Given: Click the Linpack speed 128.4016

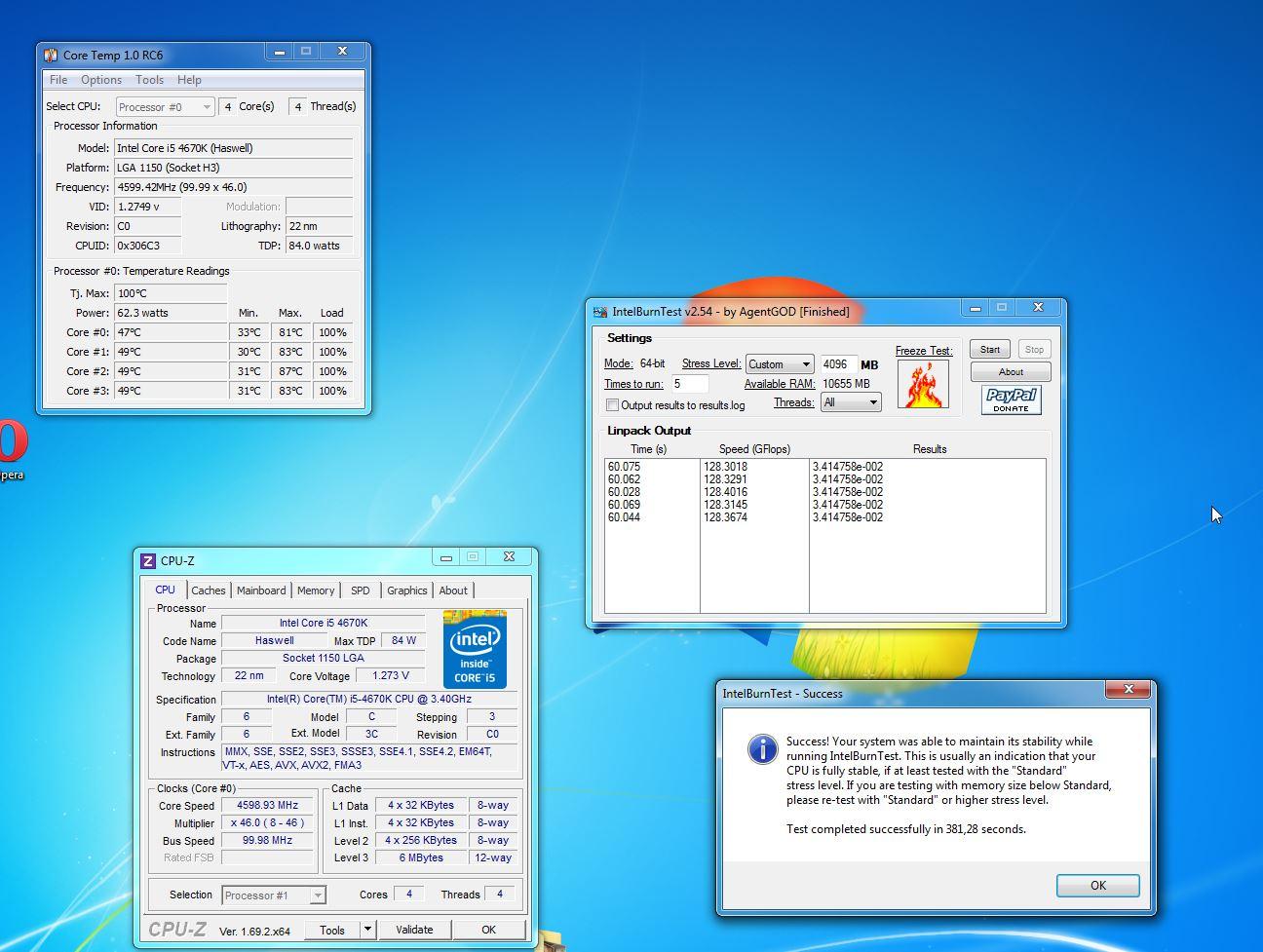Looking at the screenshot, I should 726,492.
